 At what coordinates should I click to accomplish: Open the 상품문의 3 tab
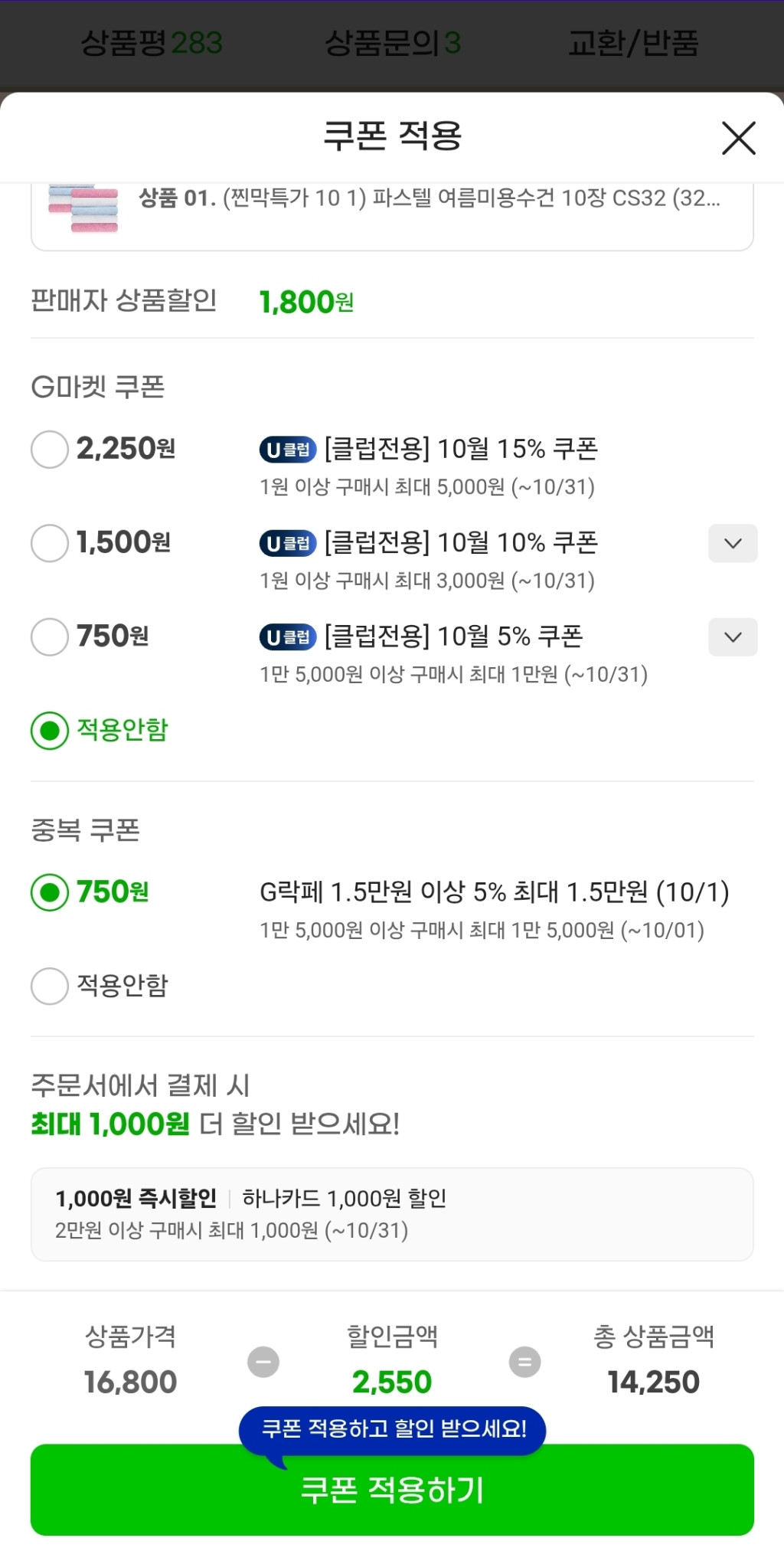pyautogui.click(x=393, y=43)
